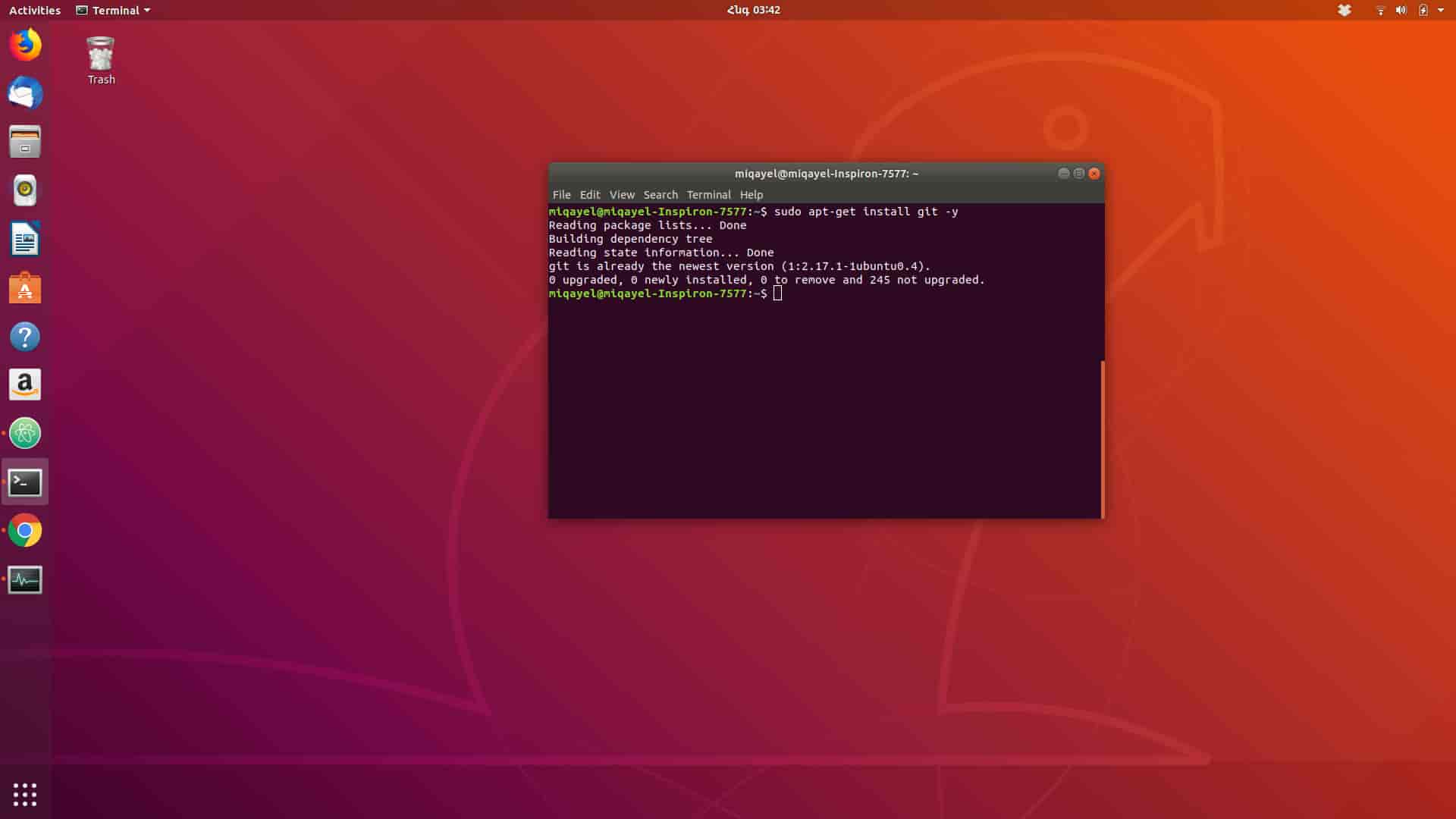Open System Monitor dock icon
1456x819 pixels.
pos(25,580)
